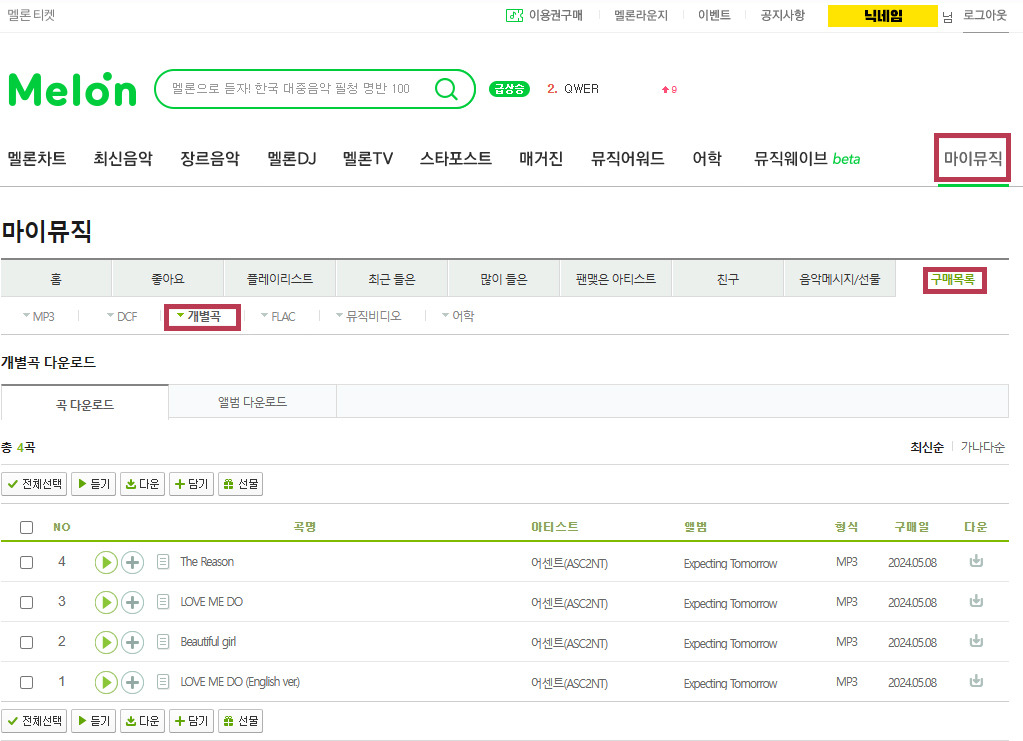Click the Melon search input field
The height and width of the screenshot is (741, 1023).
[292, 89]
